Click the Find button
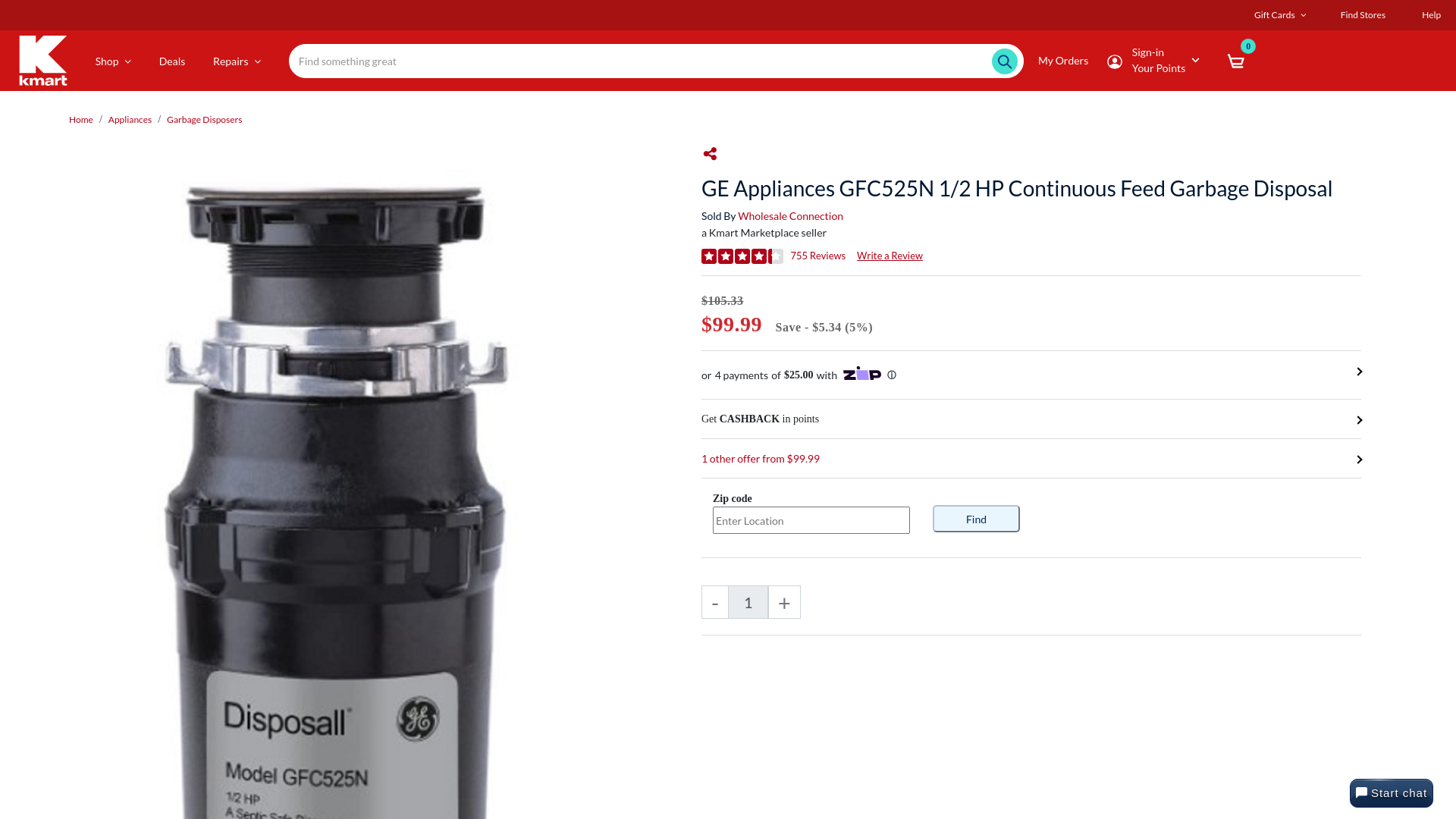 pos(976,519)
